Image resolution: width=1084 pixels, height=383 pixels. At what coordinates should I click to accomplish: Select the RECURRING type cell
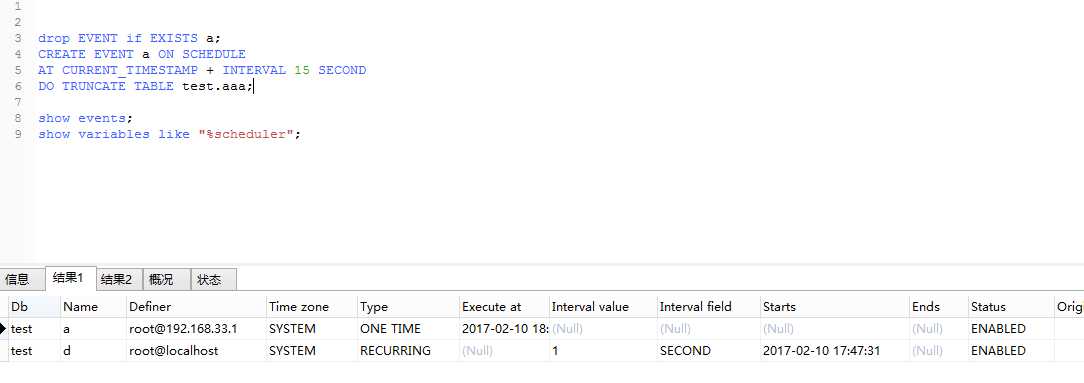tap(408, 351)
